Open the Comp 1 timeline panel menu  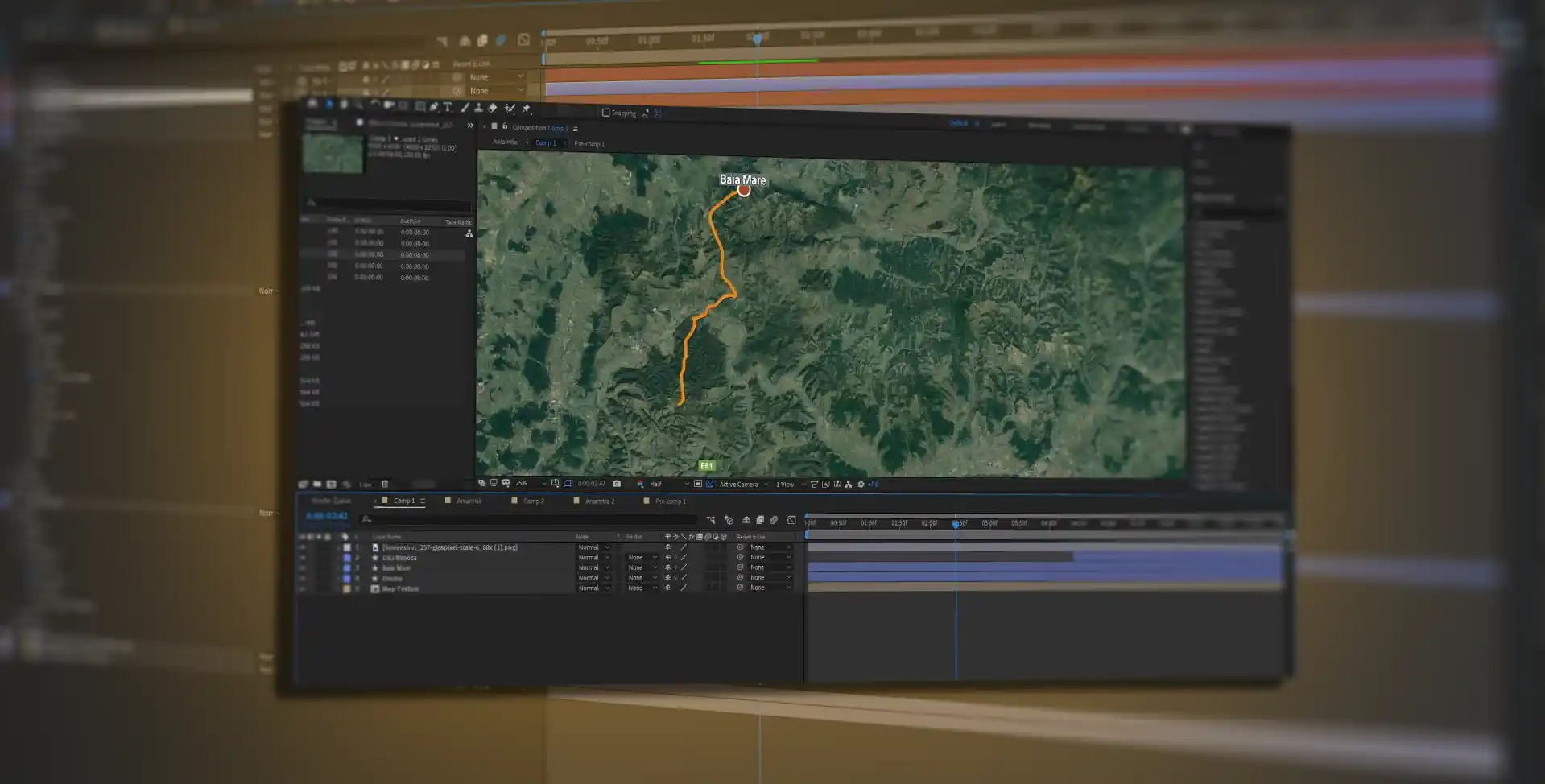point(423,501)
